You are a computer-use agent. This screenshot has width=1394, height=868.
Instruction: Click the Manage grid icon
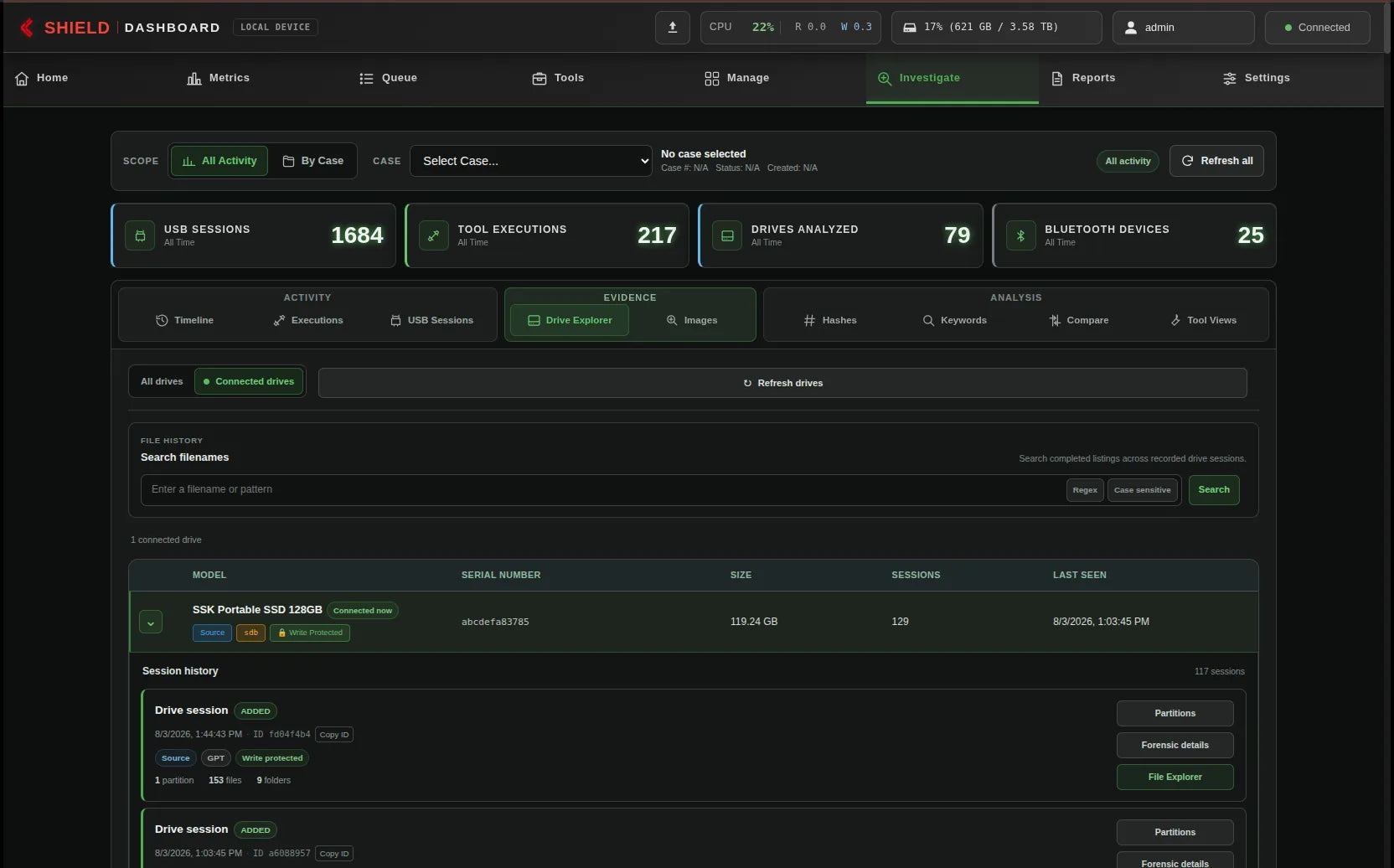(x=712, y=78)
